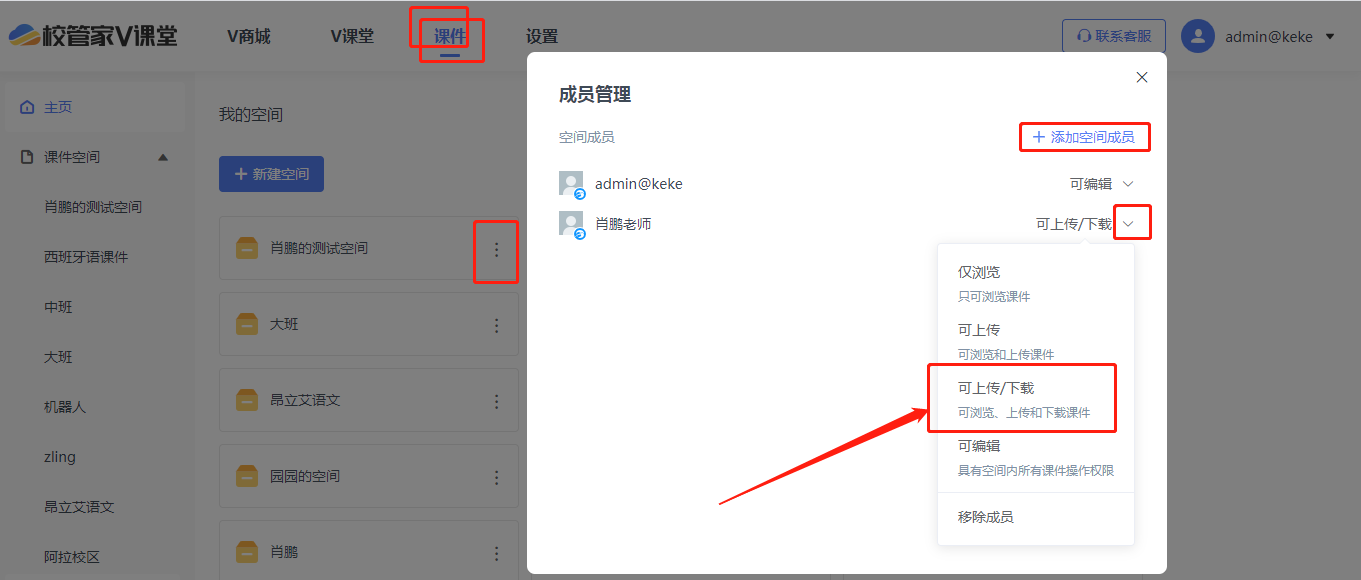Open 大班 in the sidebar
Image resolution: width=1361 pixels, height=580 pixels.
click(58, 357)
